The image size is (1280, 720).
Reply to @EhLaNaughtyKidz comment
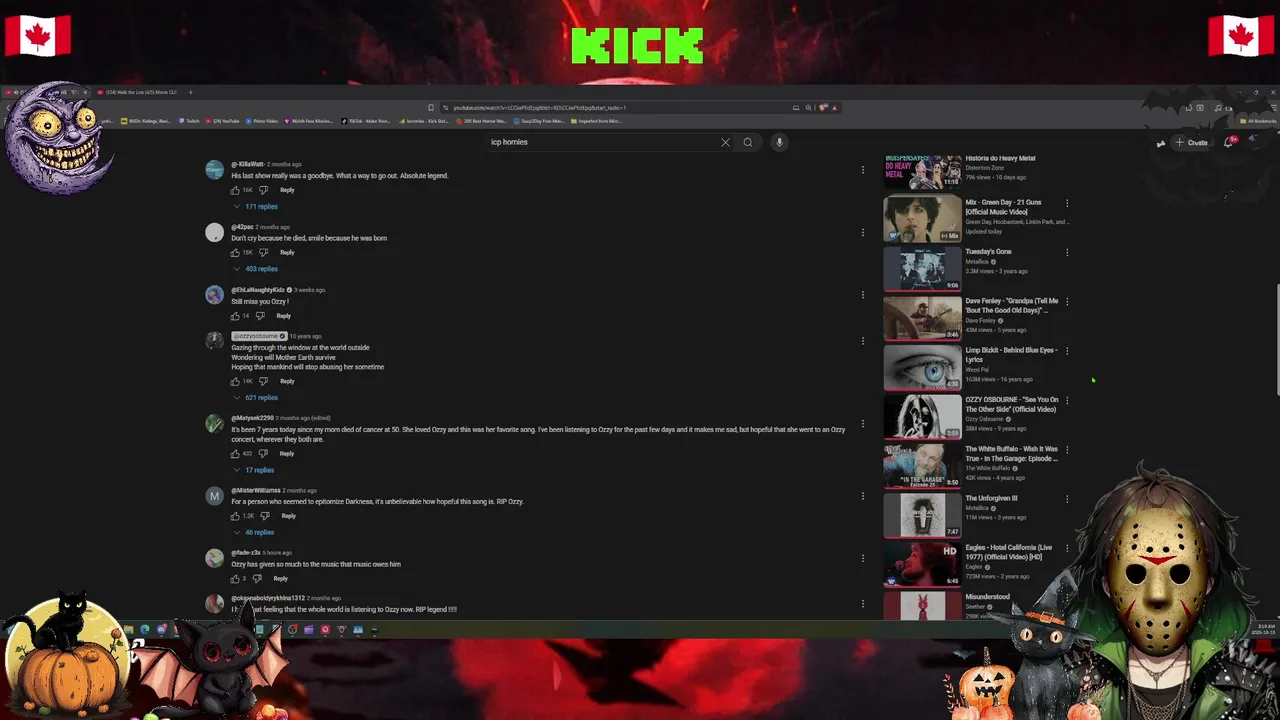click(284, 316)
